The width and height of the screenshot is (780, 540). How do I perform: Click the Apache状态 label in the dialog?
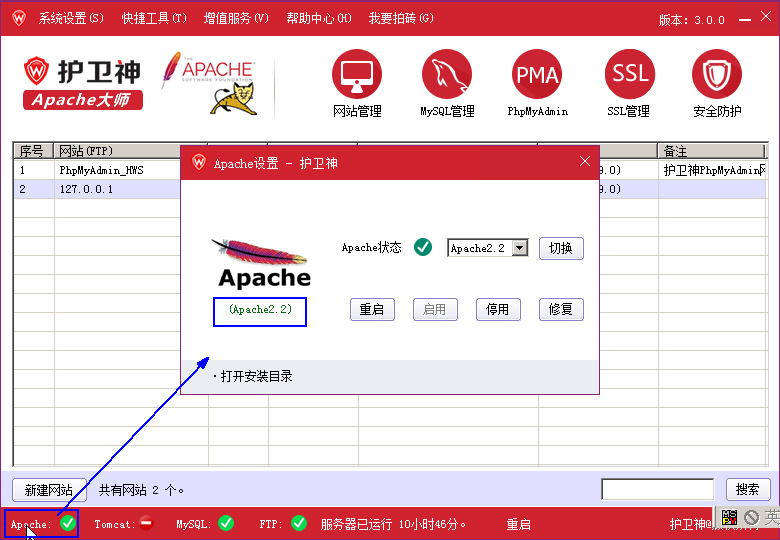point(372,248)
